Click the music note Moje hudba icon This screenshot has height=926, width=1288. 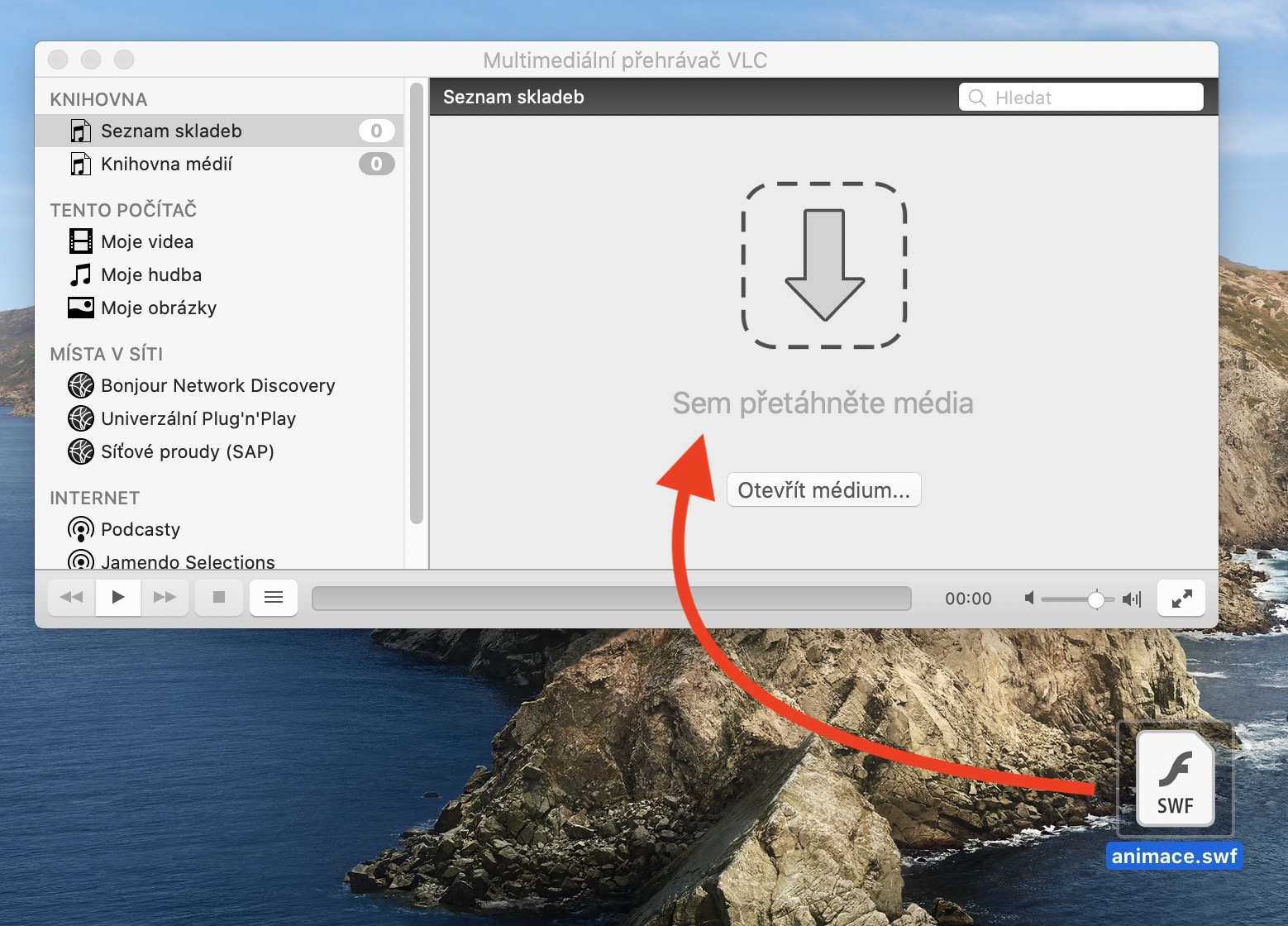coord(80,274)
